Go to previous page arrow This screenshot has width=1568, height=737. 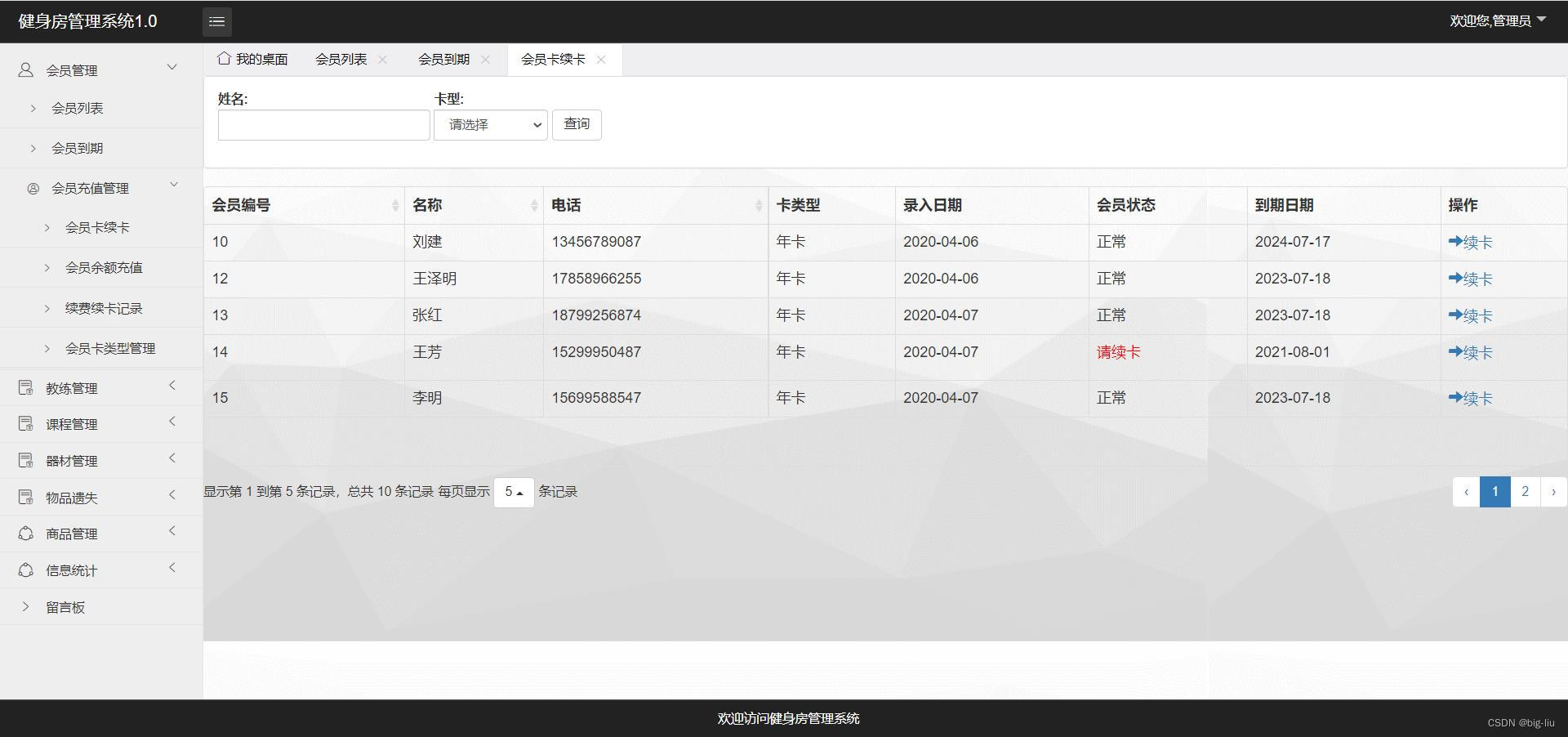1467,492
